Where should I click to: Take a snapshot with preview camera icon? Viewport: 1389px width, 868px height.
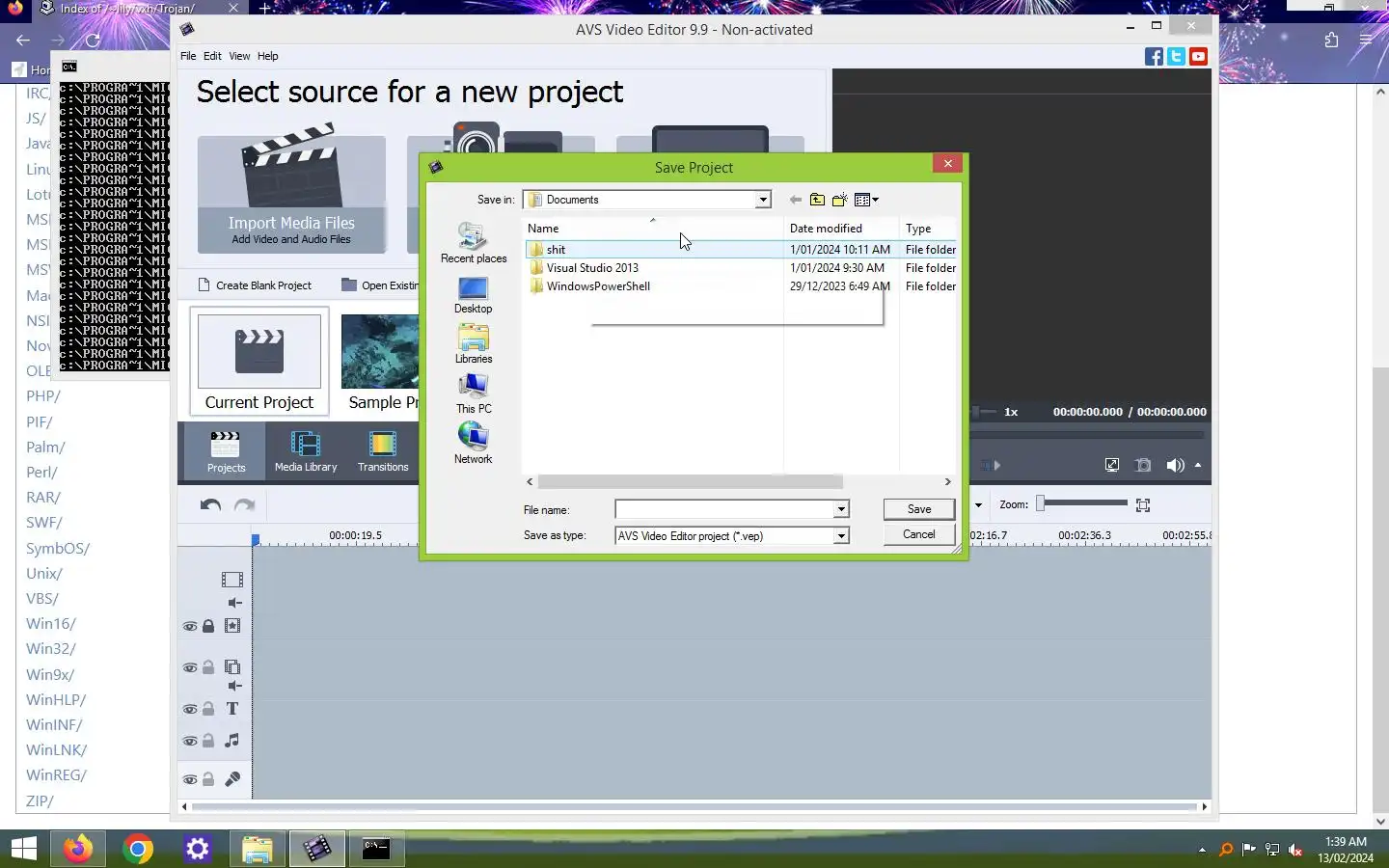[x=1143, y=465]
